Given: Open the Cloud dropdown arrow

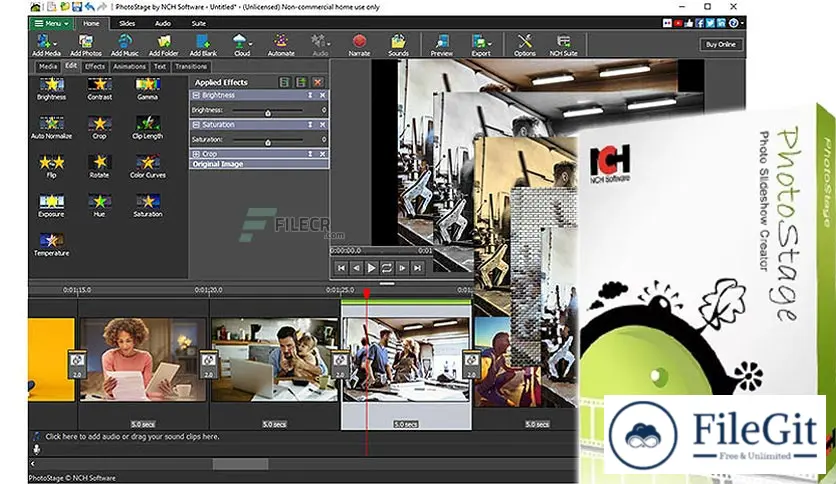Looking at the screenshot, I should (251, 44).
